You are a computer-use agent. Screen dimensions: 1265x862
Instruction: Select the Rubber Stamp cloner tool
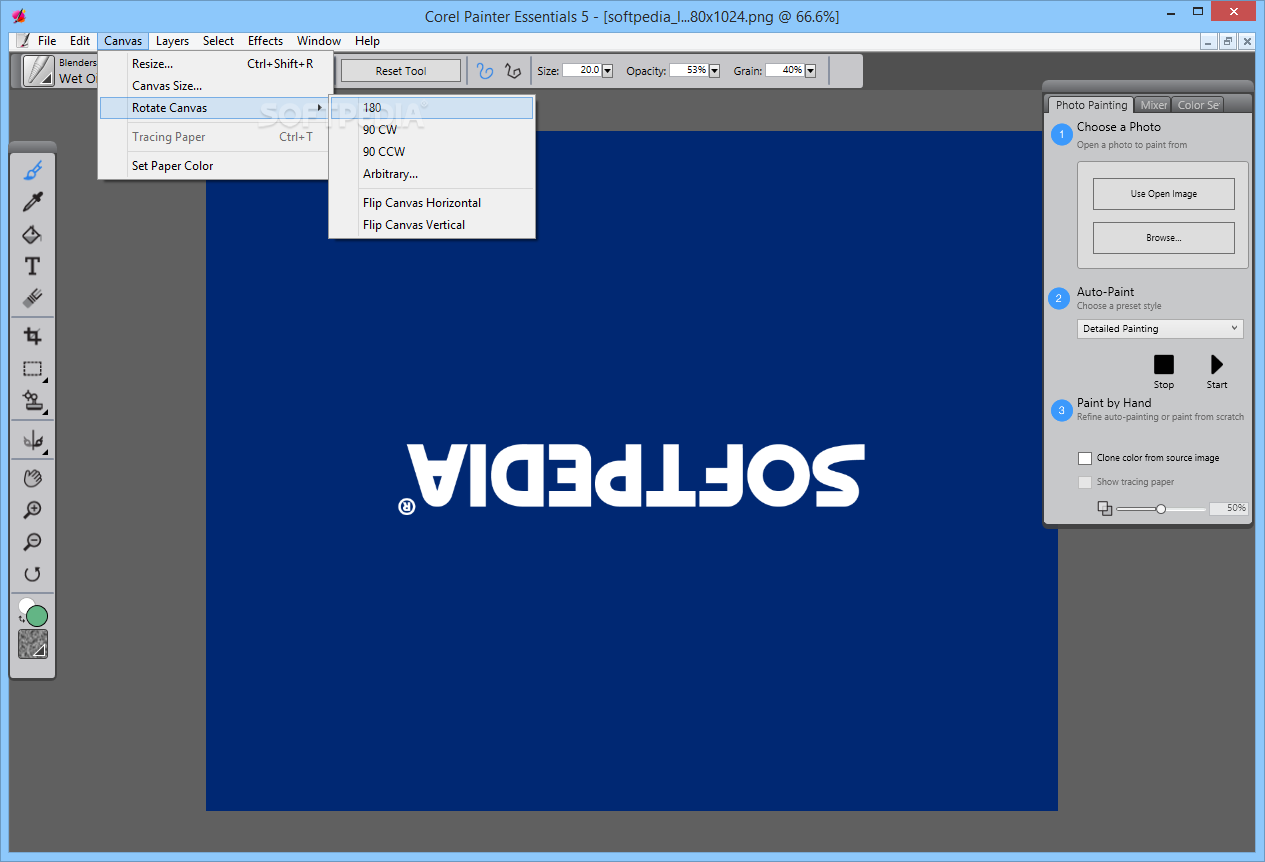pyautogui.click(x=32, y=401)
